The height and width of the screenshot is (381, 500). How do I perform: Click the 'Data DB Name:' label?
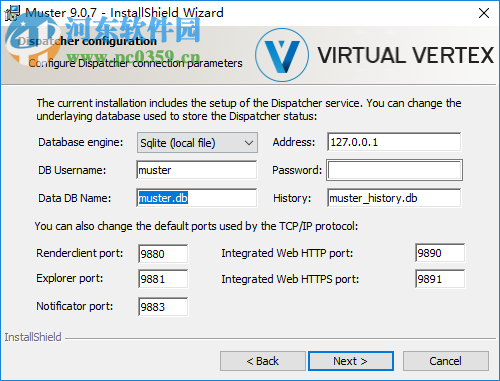tap(74, 198)
